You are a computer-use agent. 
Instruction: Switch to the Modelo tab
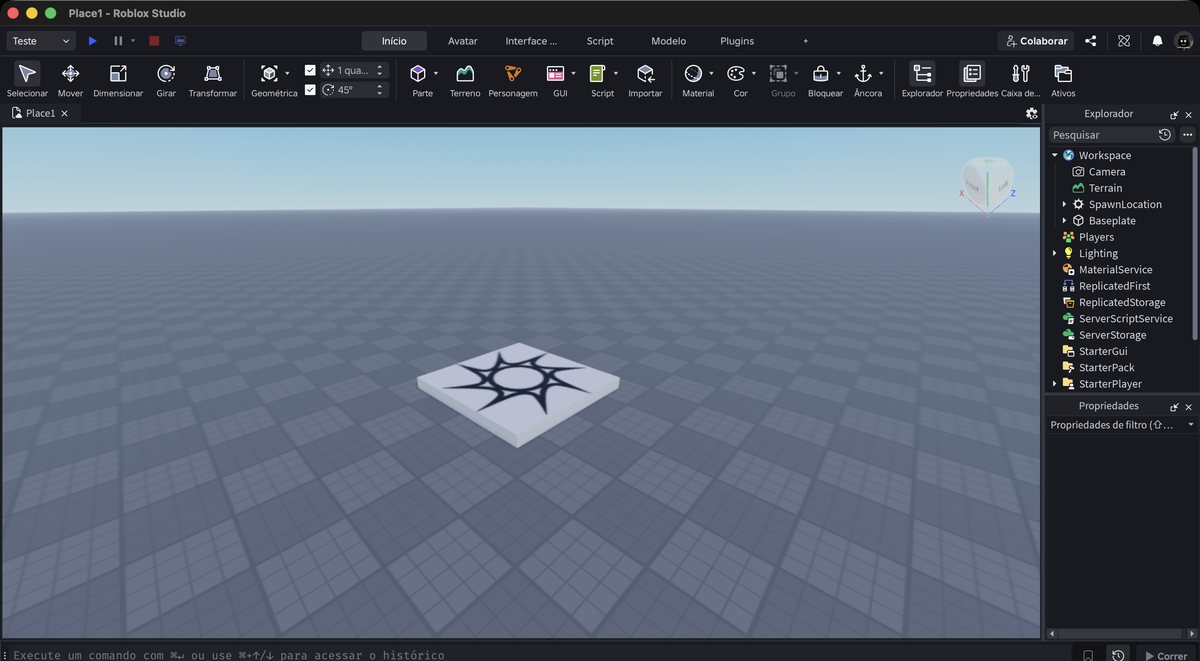pyautogui.click(x=668, y=41)
